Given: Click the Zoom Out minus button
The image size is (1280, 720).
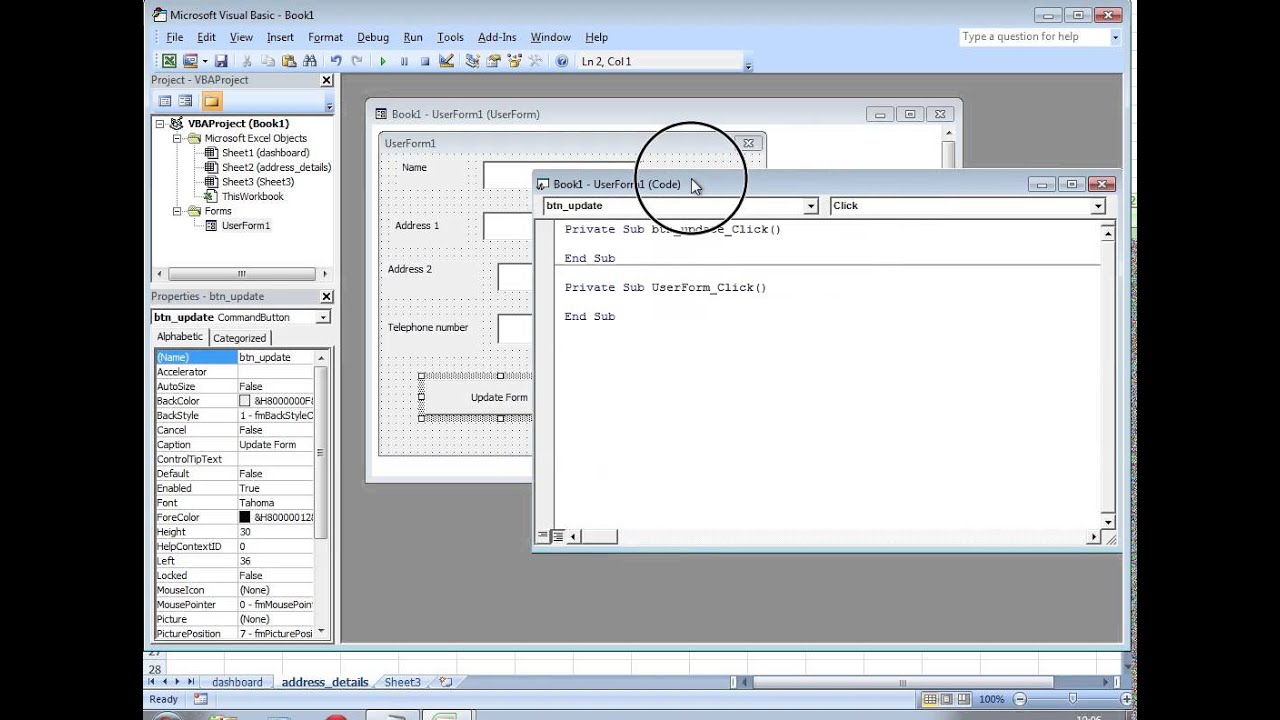Looking at the screenshot, I should tap(1019, 699).
